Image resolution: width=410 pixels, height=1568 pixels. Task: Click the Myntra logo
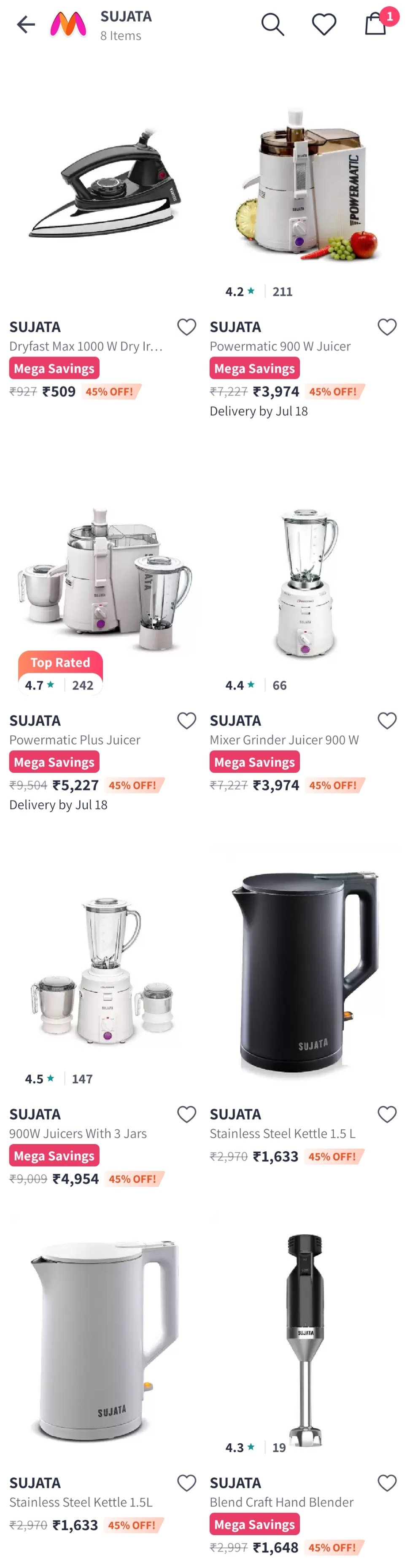(67, 24)
